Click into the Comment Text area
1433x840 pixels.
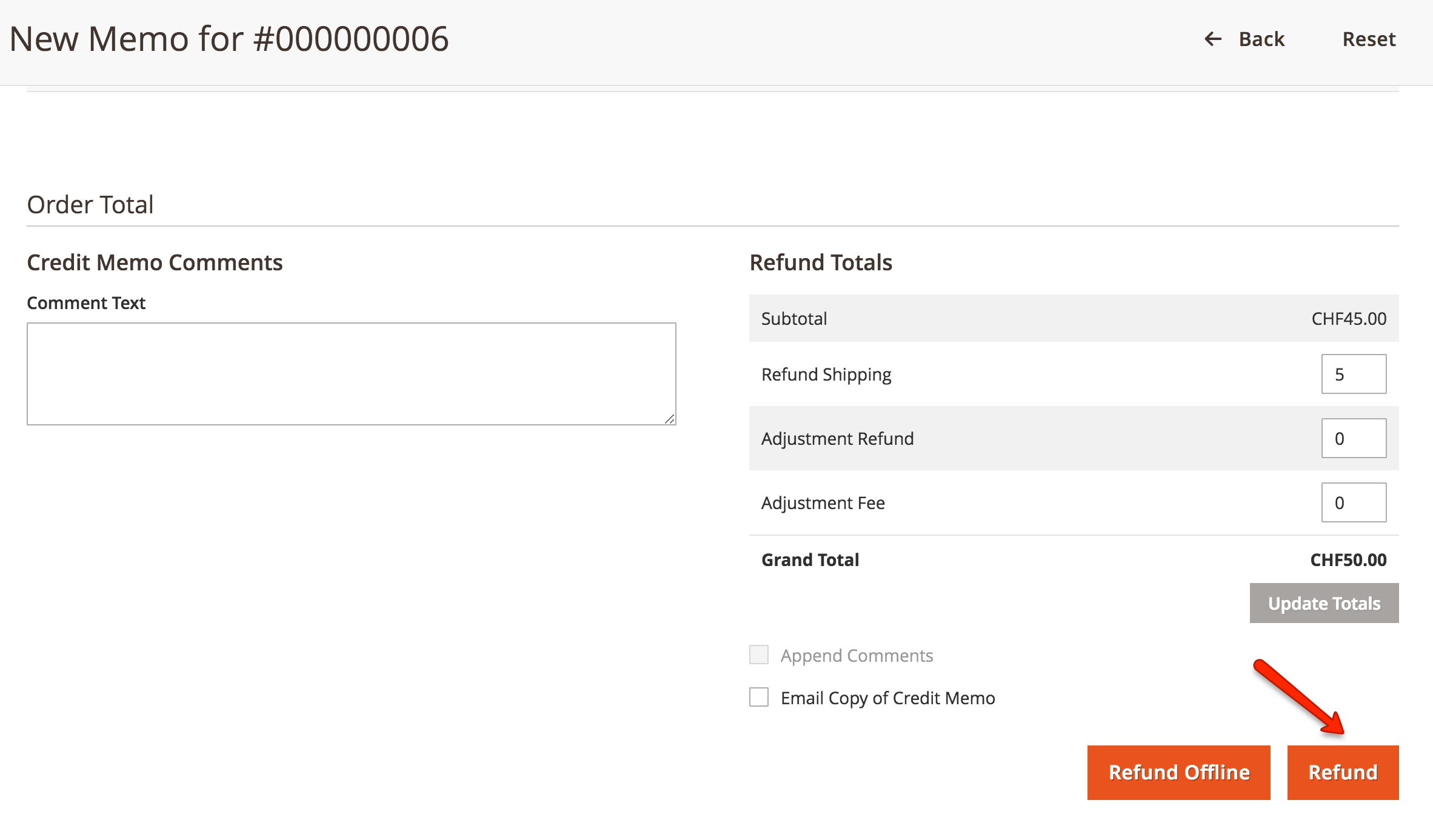point(352,373)
